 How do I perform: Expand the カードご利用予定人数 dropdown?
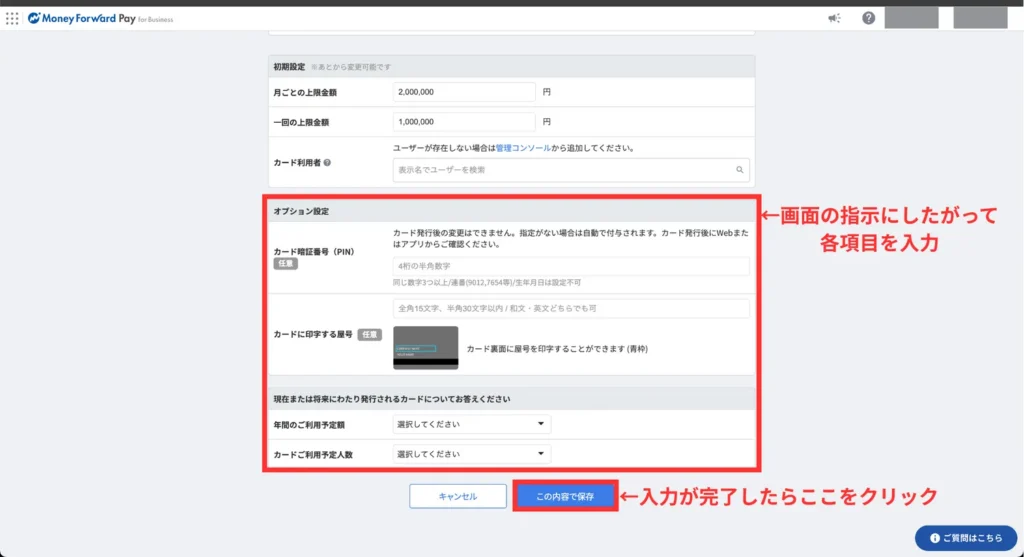(471, 454)
